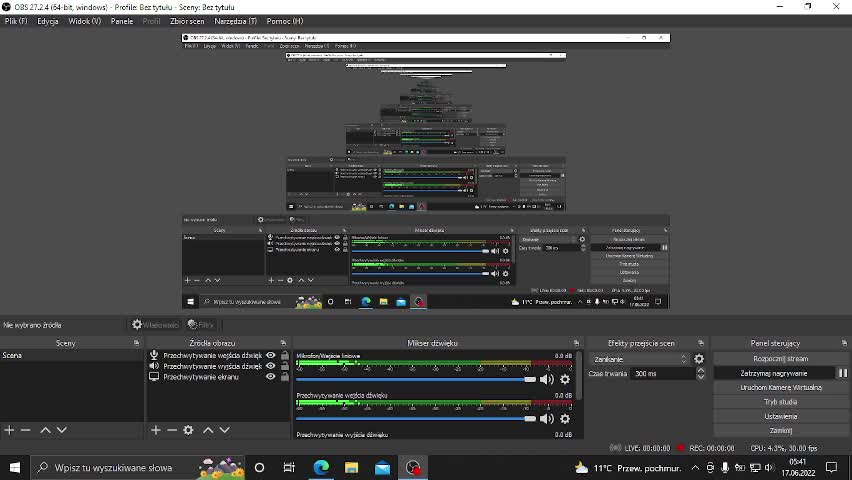852x480 pixels.
Task: Hide the Przechwytywanie ekranu source
Action: tap(270, 377)
